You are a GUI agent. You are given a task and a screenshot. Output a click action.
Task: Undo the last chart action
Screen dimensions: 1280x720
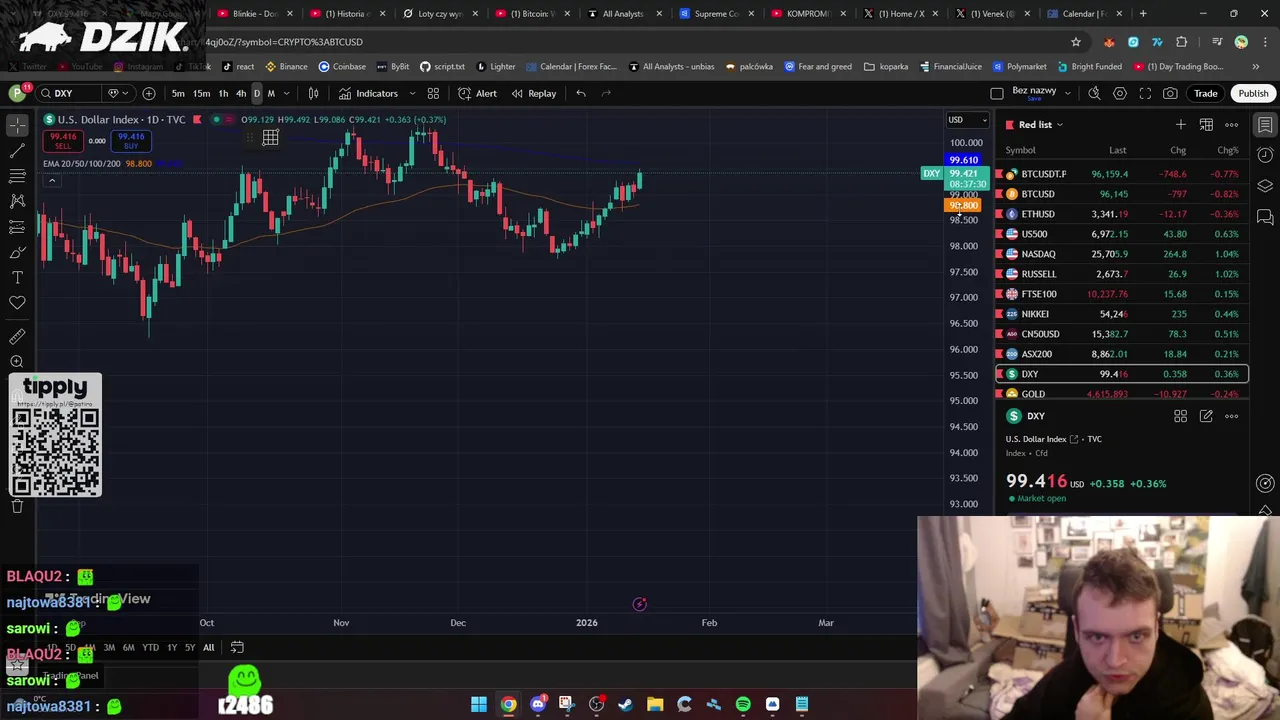pos(581,93)
